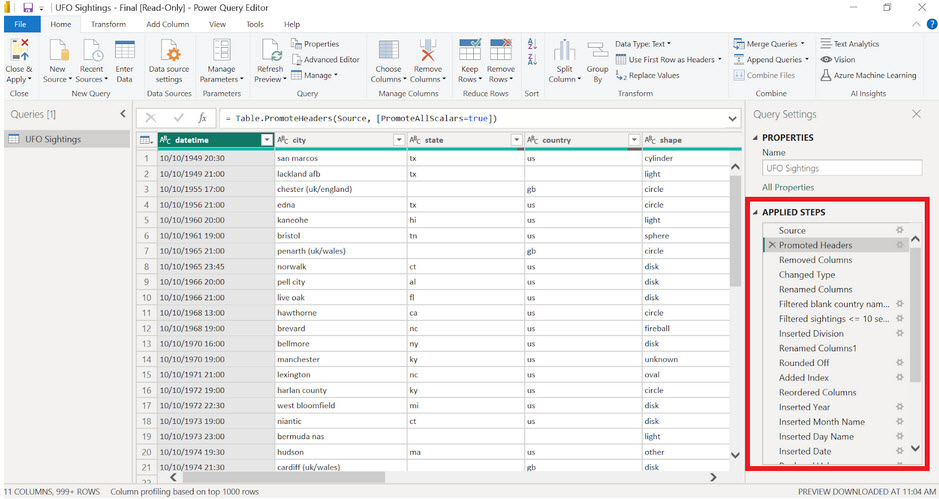Open the city column filter dropdown
The width and height of the screenshot is (939, 499).
399,140
